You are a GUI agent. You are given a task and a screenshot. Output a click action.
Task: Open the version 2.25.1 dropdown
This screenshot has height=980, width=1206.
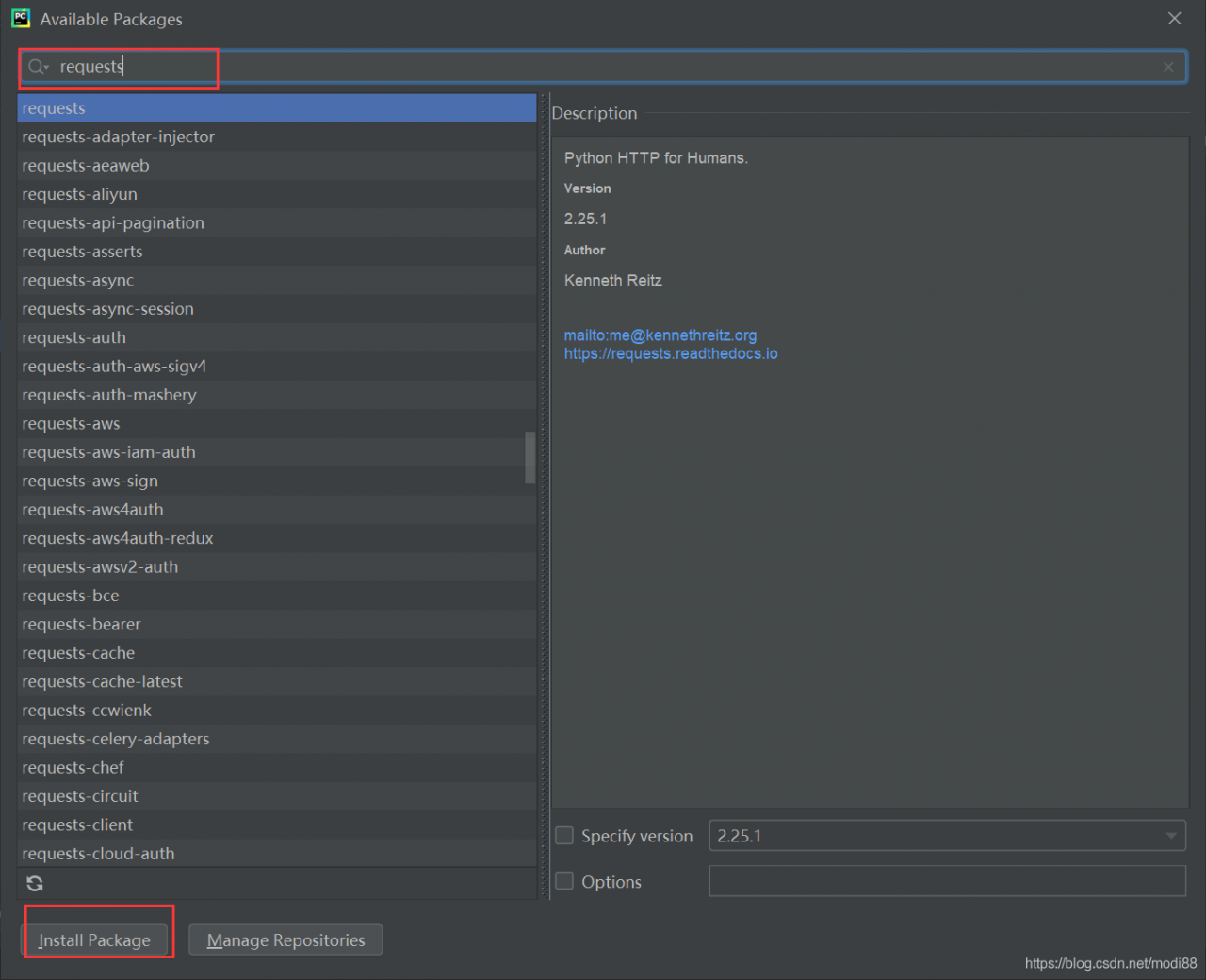click(947, 836)
